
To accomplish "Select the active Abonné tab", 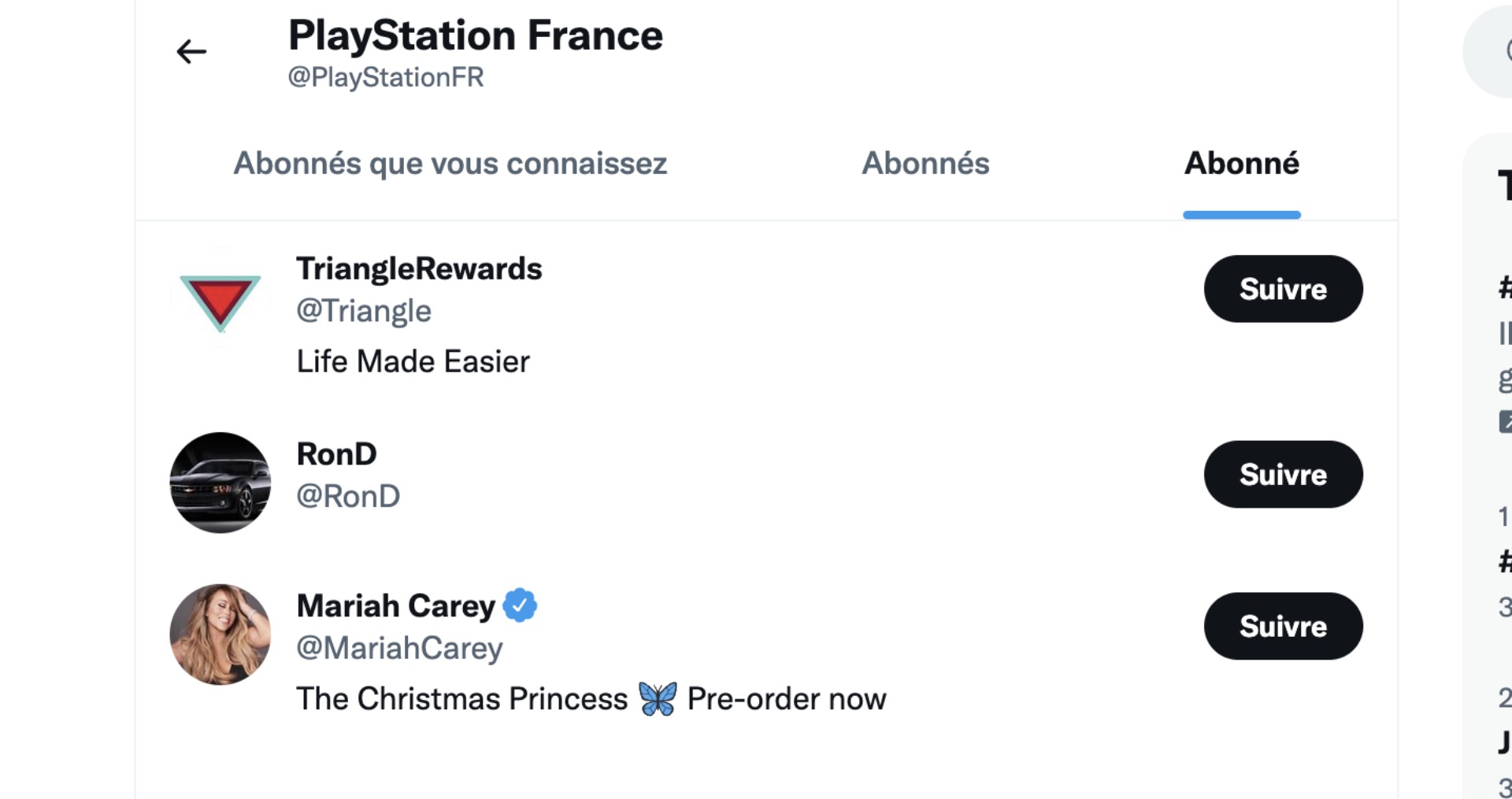I will (x=1242, y=164).
